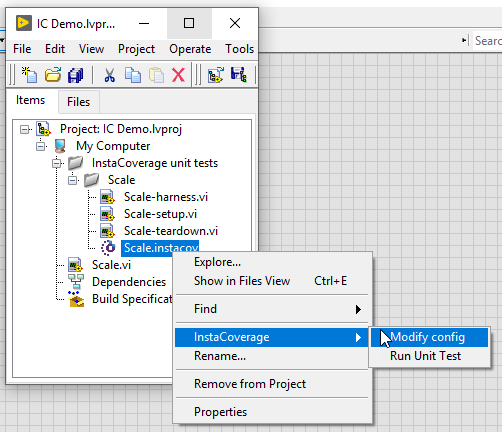Collapse the Scale folder node
This screenshot has width=502, height=432.
tap(73, 180)
